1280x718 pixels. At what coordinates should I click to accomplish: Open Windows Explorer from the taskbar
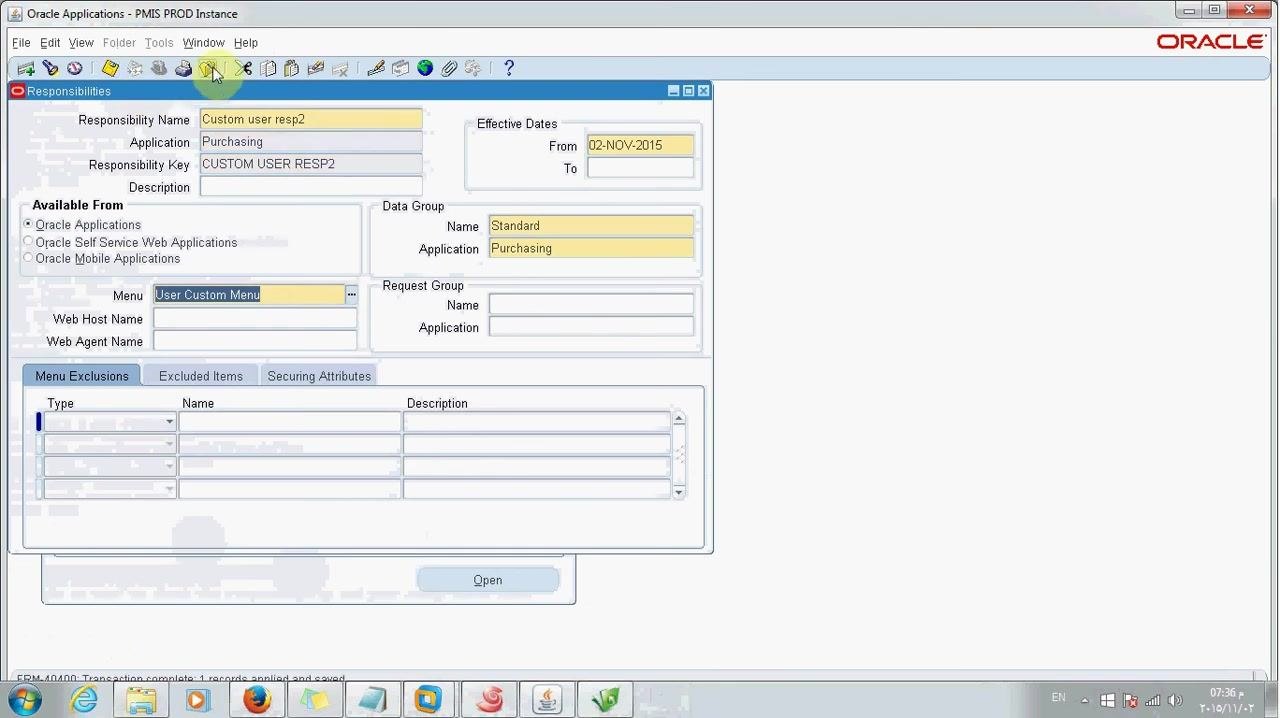(x=141, y=699)
